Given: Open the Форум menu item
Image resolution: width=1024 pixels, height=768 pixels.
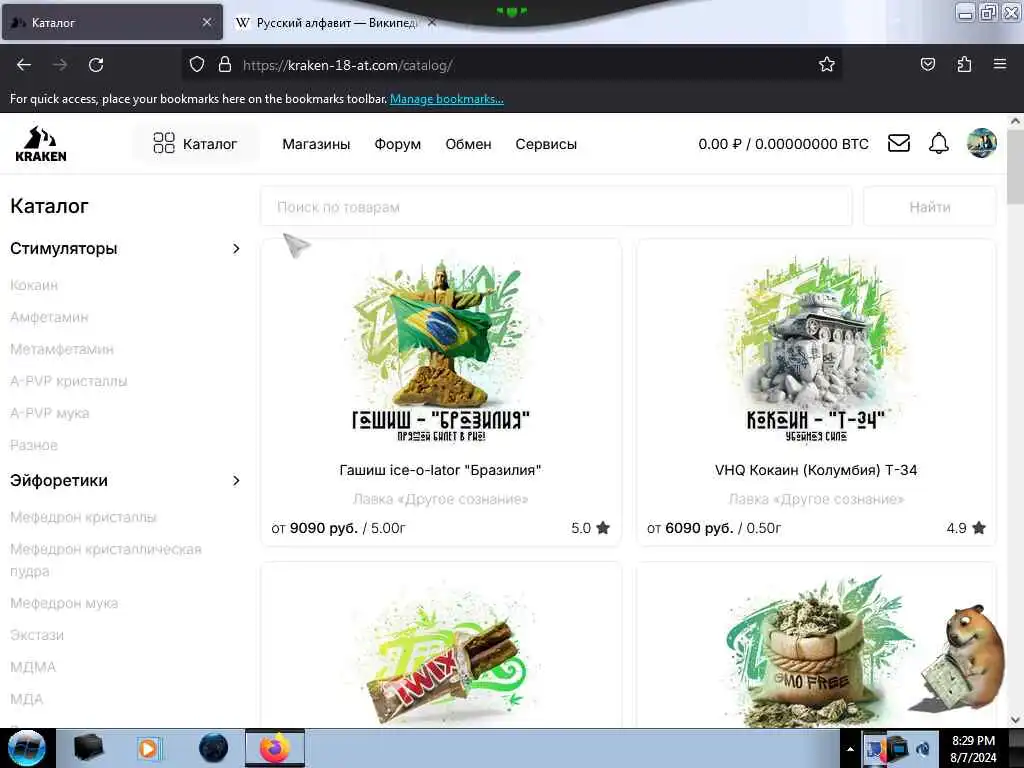Looking at the screenshot, I should tap(398, 144).
